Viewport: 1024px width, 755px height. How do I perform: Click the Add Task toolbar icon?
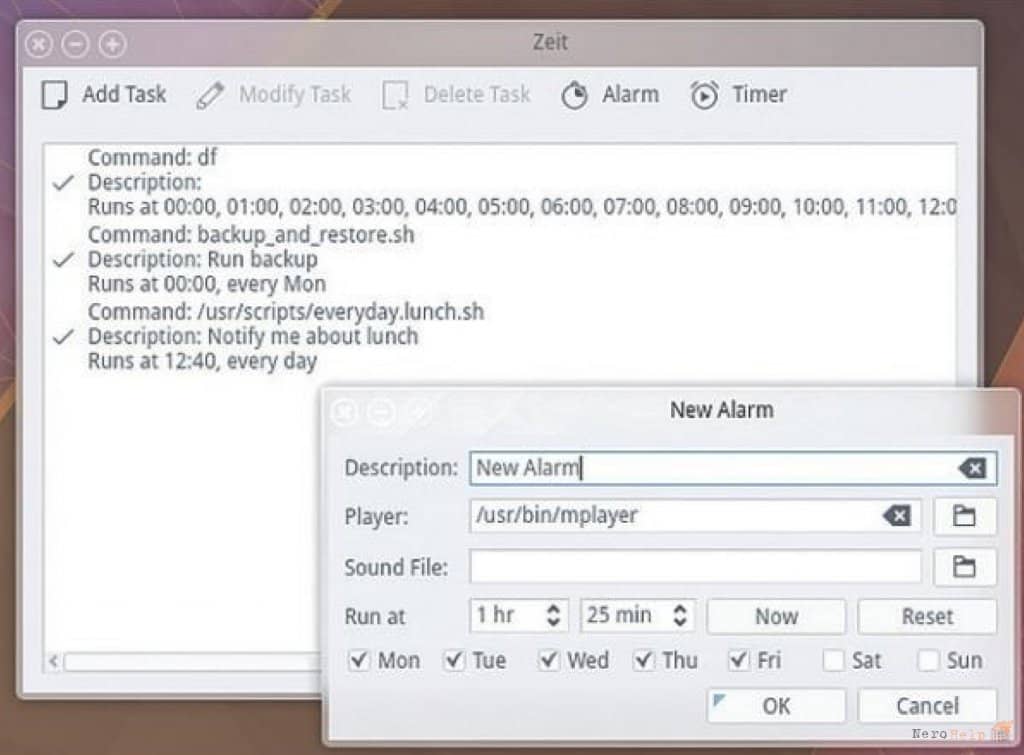(x=54, y=95)
